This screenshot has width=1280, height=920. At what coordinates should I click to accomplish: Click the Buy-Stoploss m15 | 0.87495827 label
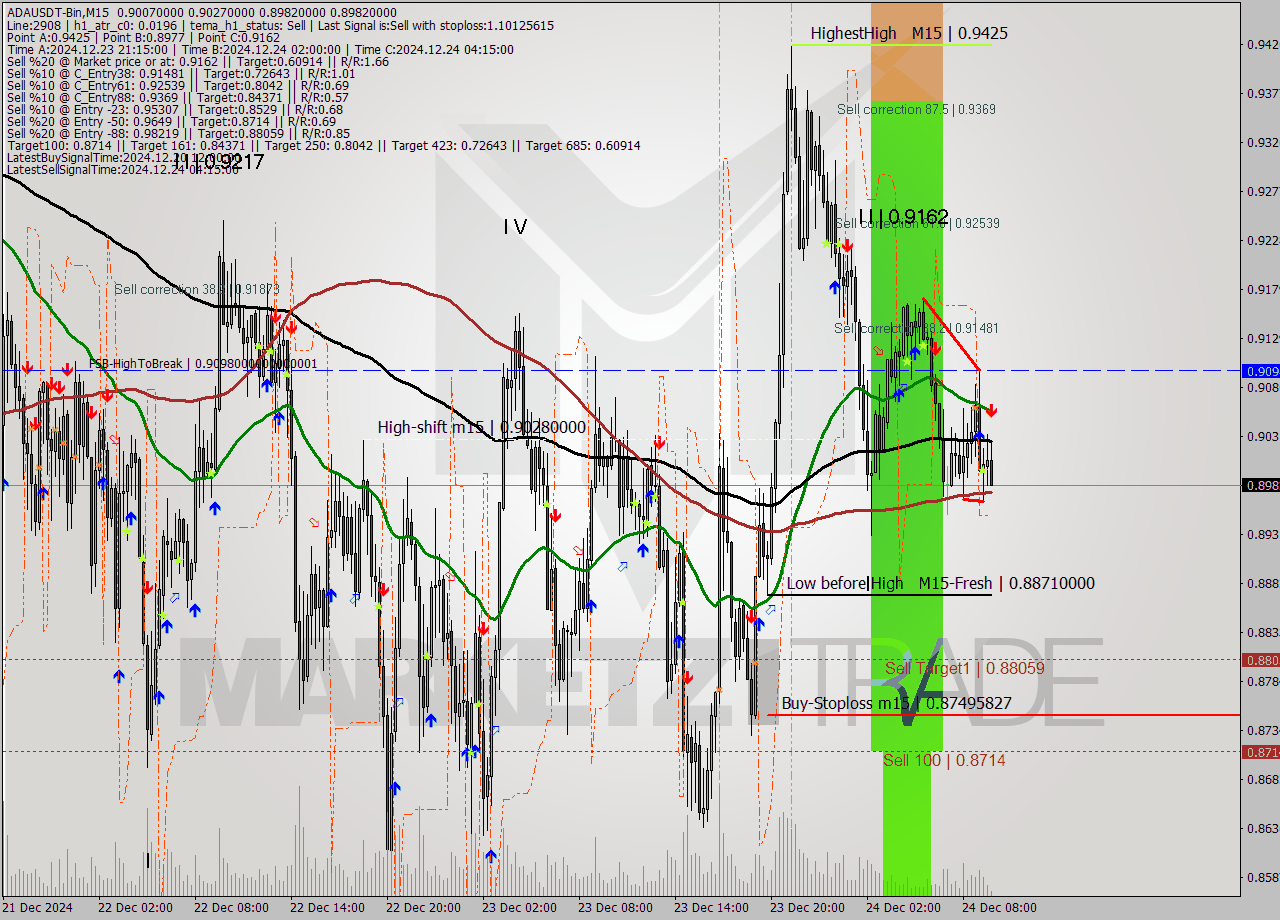coord(896,703)
